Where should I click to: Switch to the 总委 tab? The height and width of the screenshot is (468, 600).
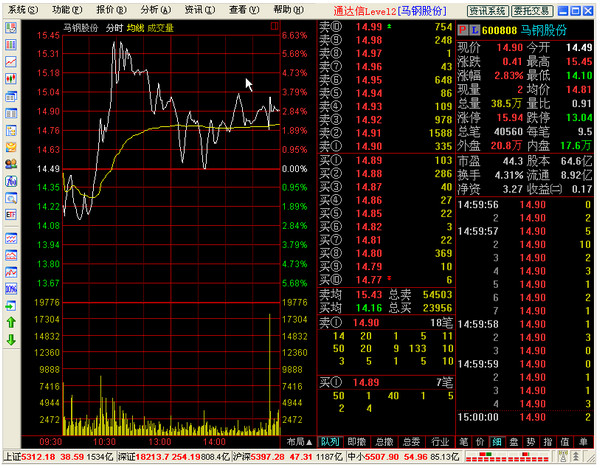pos(412,442)
